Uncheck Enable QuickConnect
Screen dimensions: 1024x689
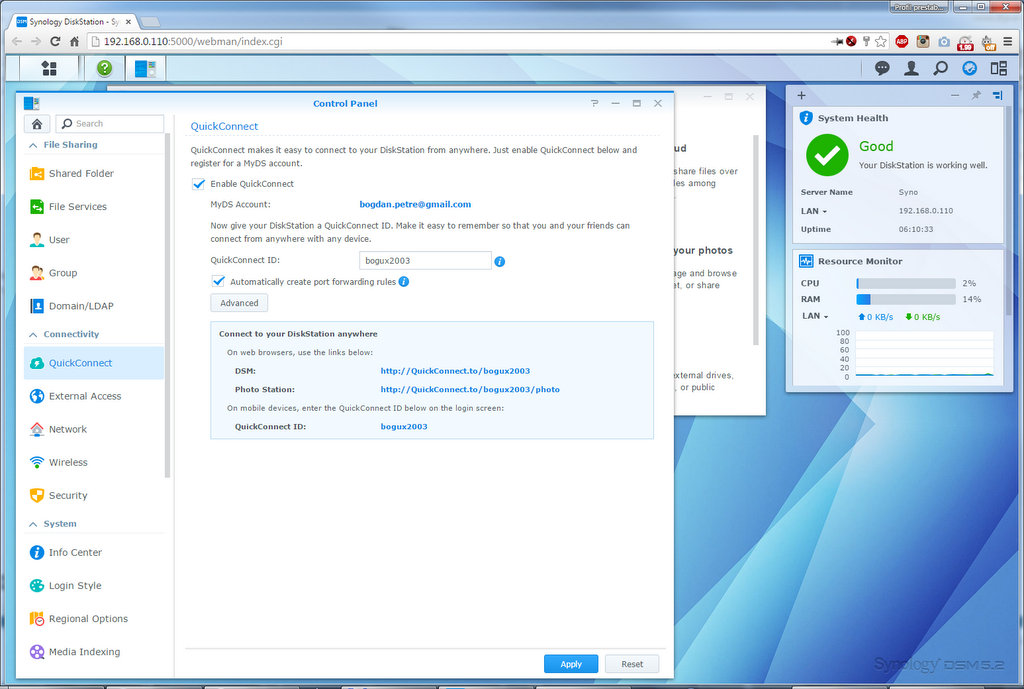click(199, 184)
